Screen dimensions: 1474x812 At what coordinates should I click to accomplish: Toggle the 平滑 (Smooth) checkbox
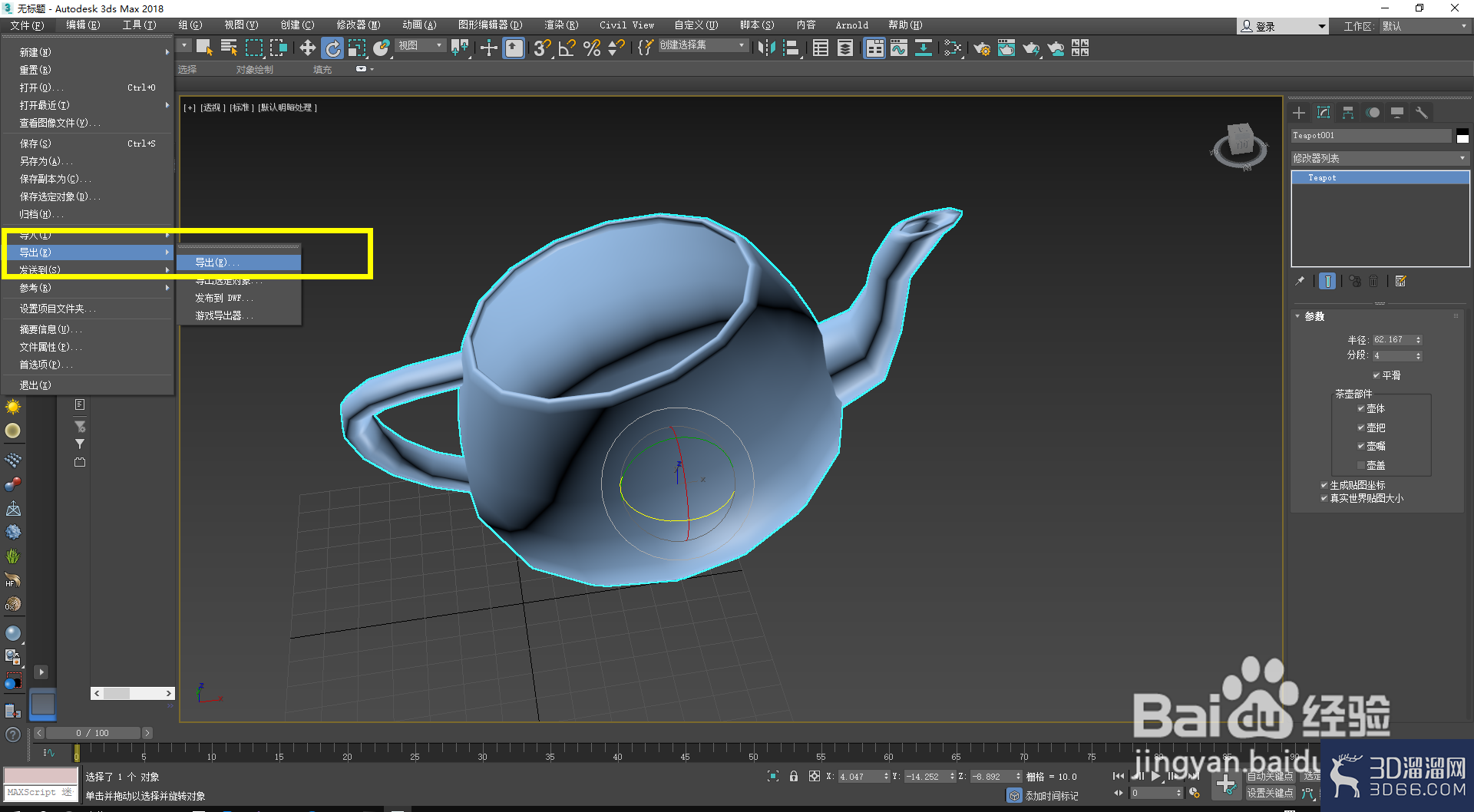click(x=1377, y=375)
